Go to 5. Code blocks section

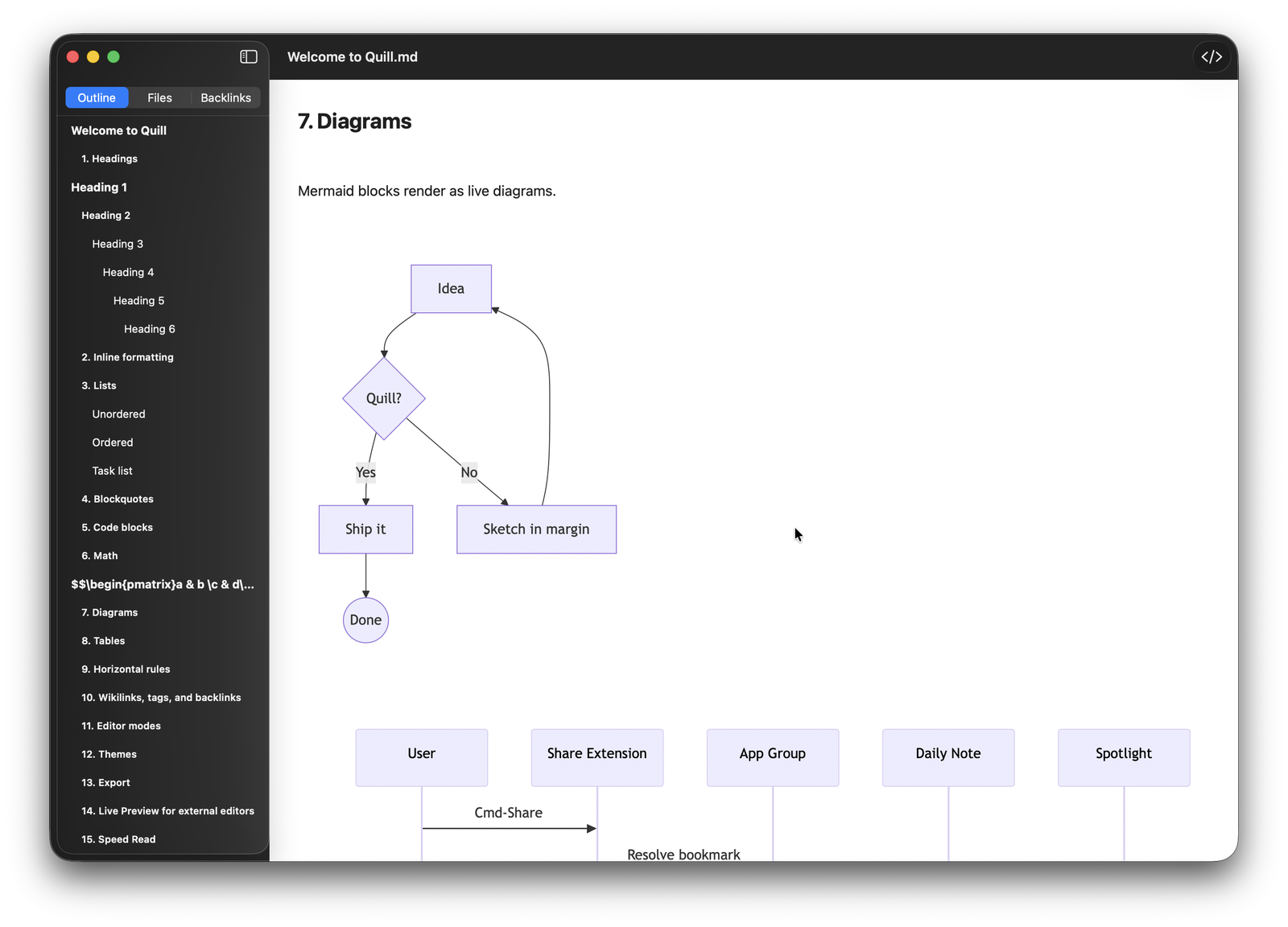point(117,527)
